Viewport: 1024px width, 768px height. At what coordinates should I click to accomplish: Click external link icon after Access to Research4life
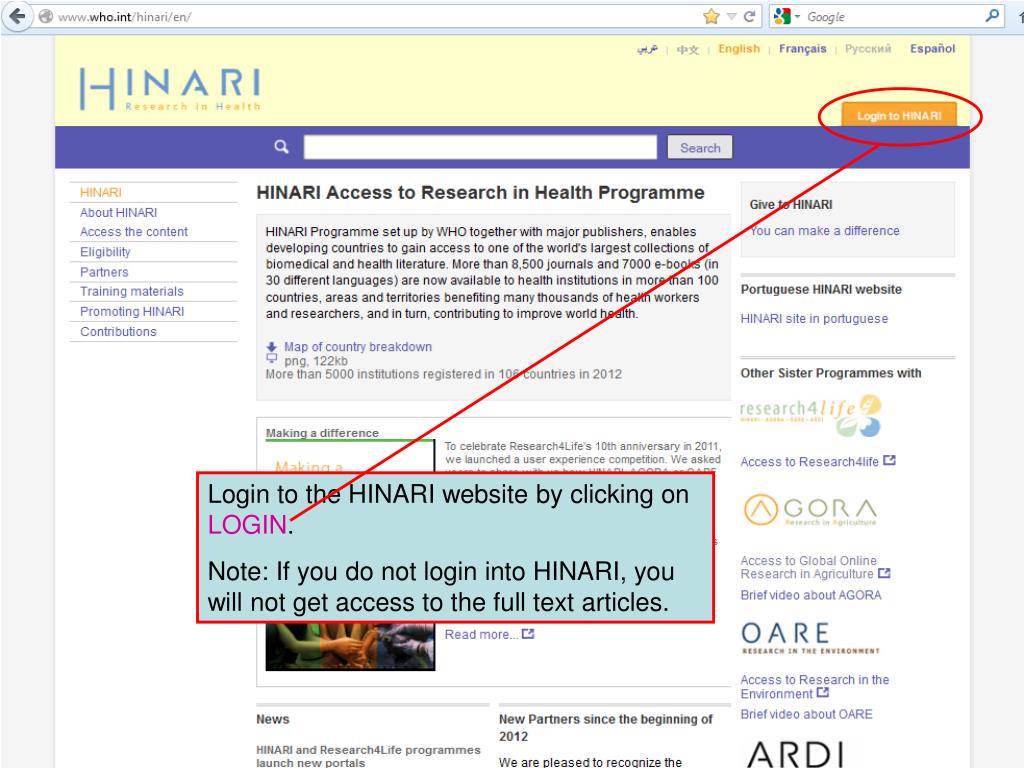(x=889, y=461)
